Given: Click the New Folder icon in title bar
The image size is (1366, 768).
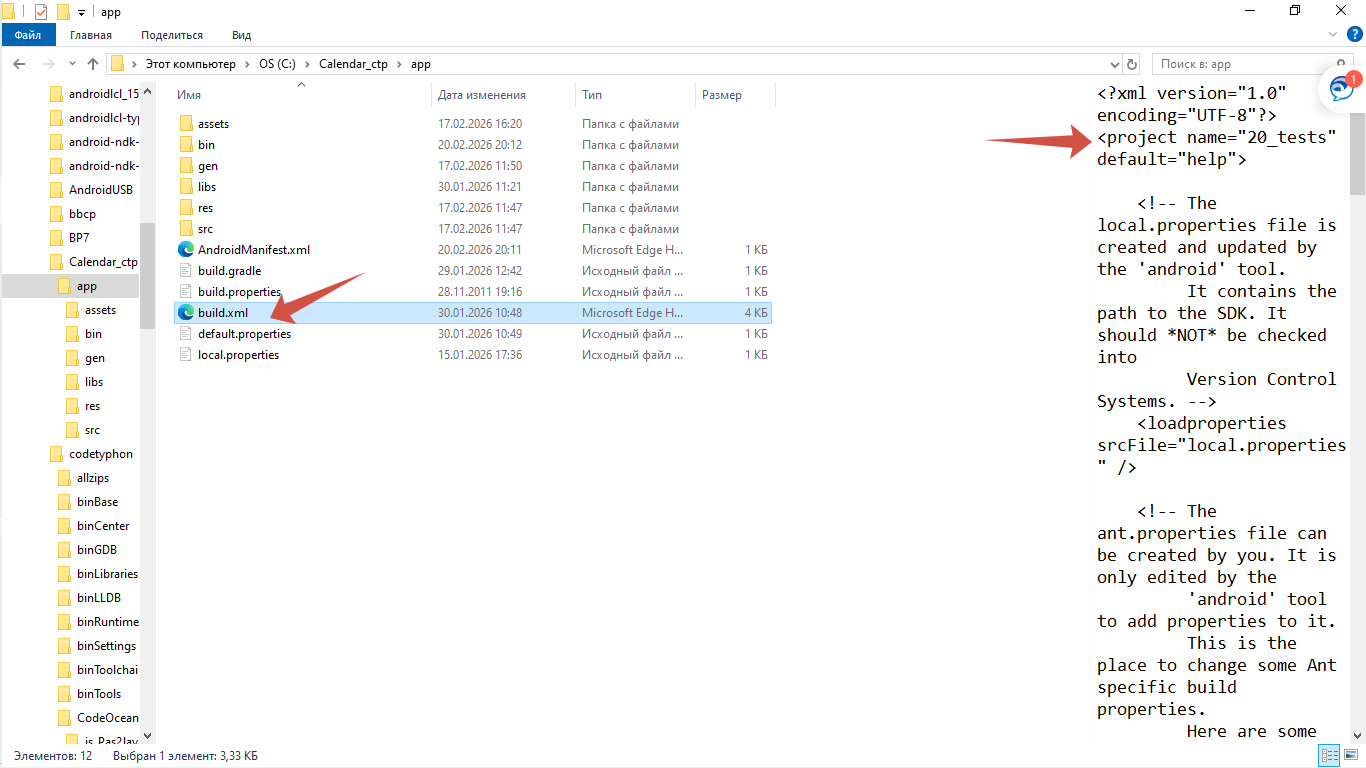Looking at the screenshot, I should [x=63, y=12].
